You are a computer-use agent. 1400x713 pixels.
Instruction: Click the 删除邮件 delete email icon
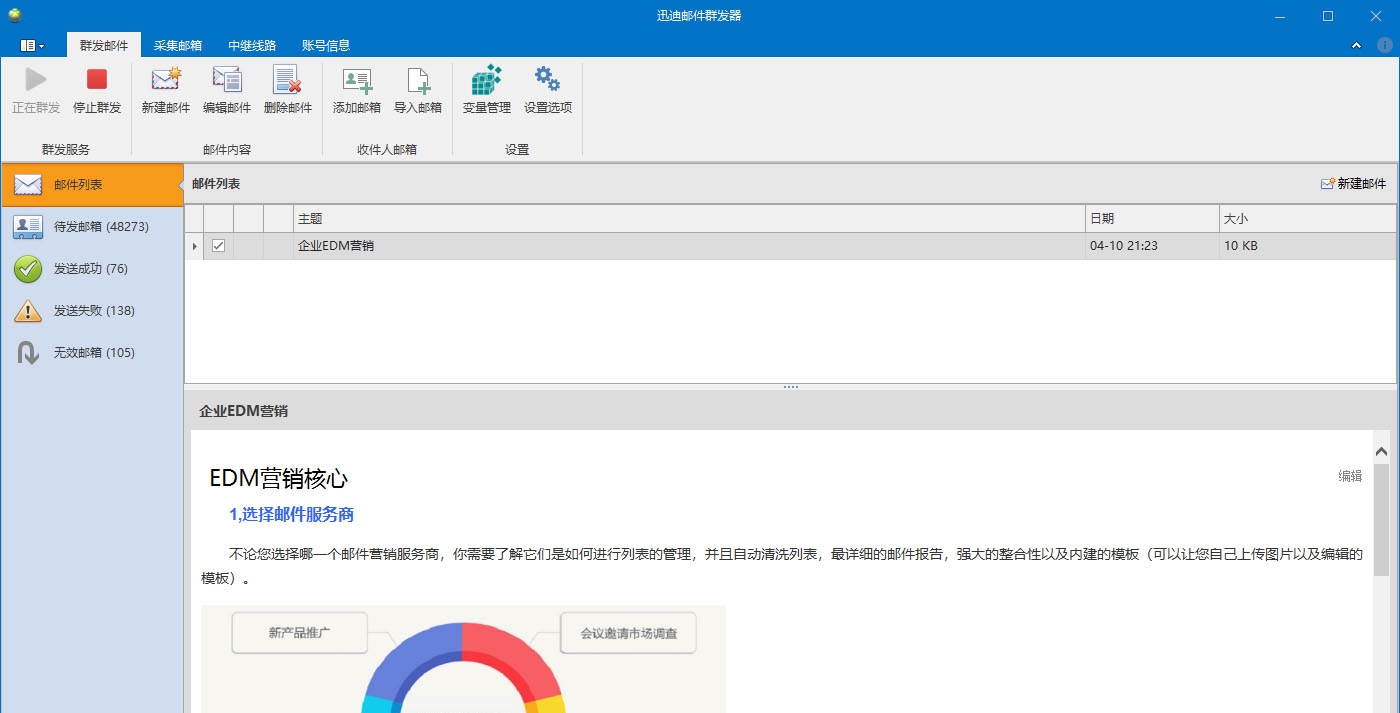288,90
